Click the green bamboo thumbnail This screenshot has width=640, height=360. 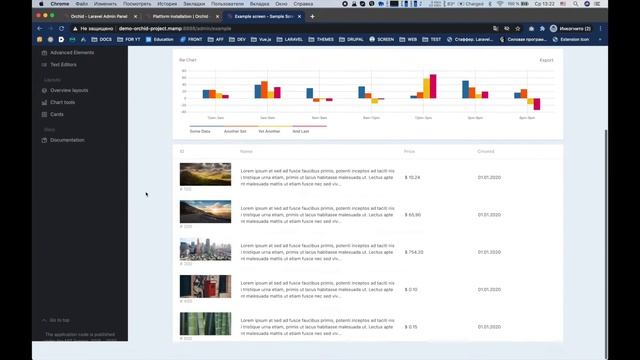[205, 324]
